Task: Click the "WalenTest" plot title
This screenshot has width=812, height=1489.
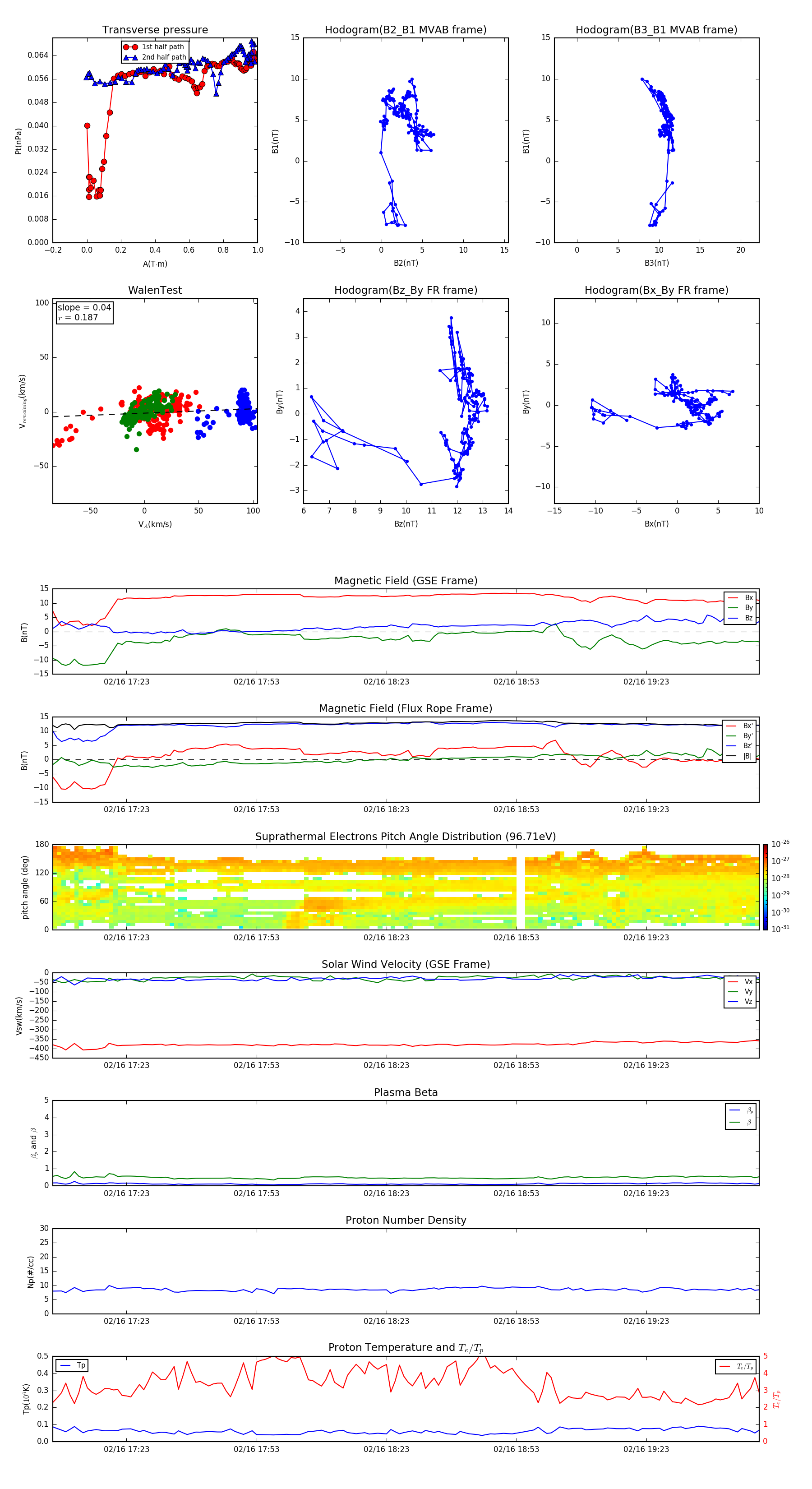Action: click(x=155, y=290)
